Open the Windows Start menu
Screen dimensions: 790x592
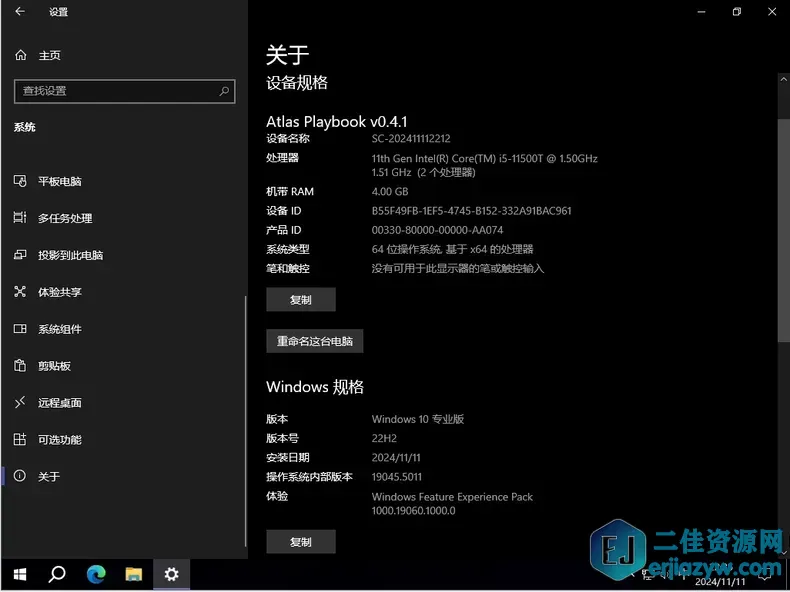tap(20, 574)
